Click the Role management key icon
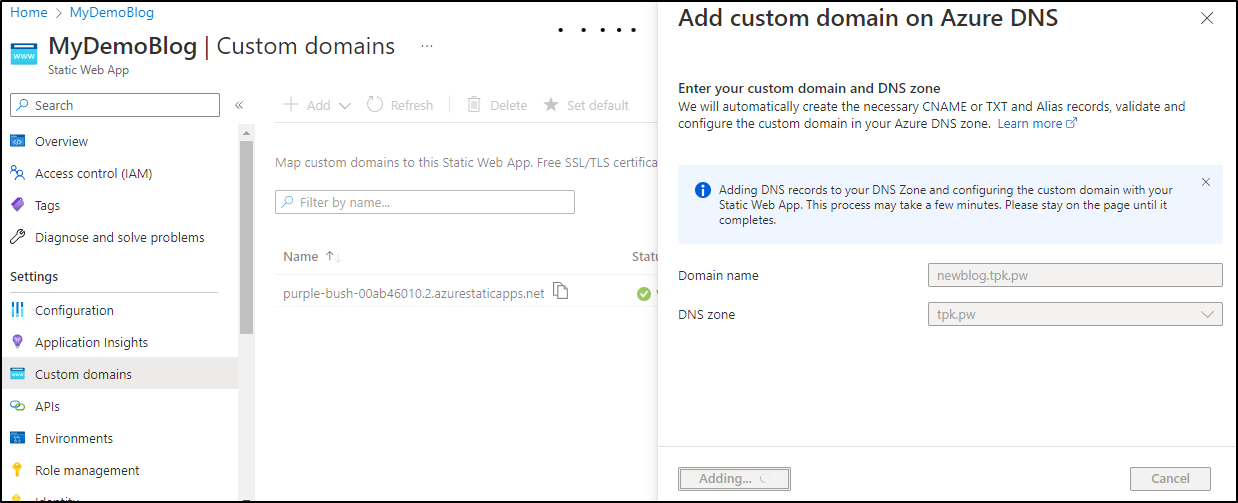This screenshot has height=503, width=1238. [17, 470]
